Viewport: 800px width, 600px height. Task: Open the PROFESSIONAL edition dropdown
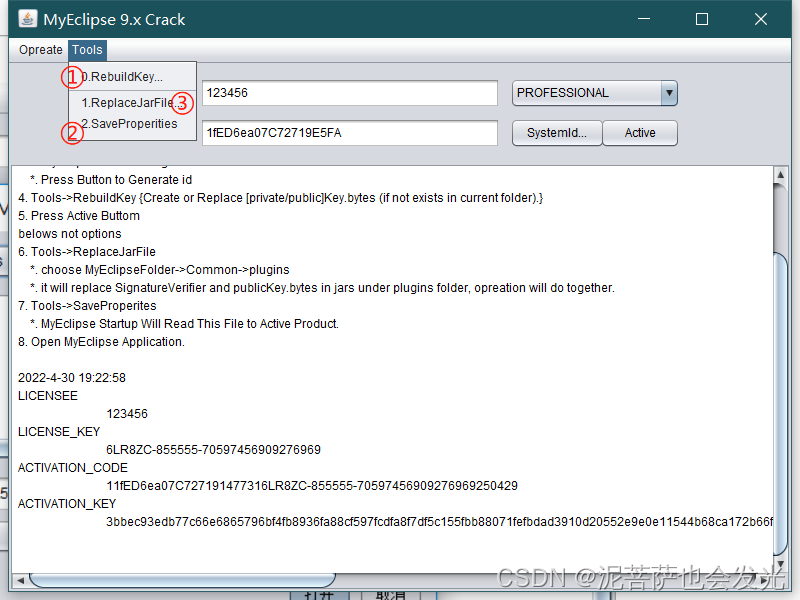pos(594,93)
